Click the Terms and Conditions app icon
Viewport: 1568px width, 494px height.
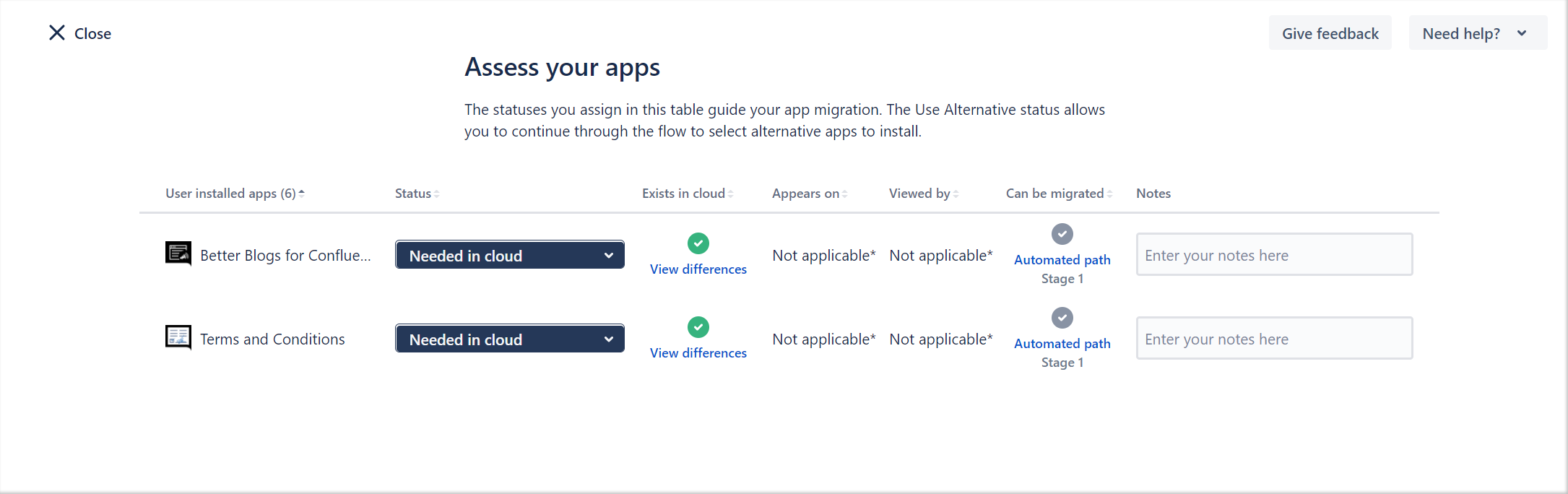[x=178, y=337]
